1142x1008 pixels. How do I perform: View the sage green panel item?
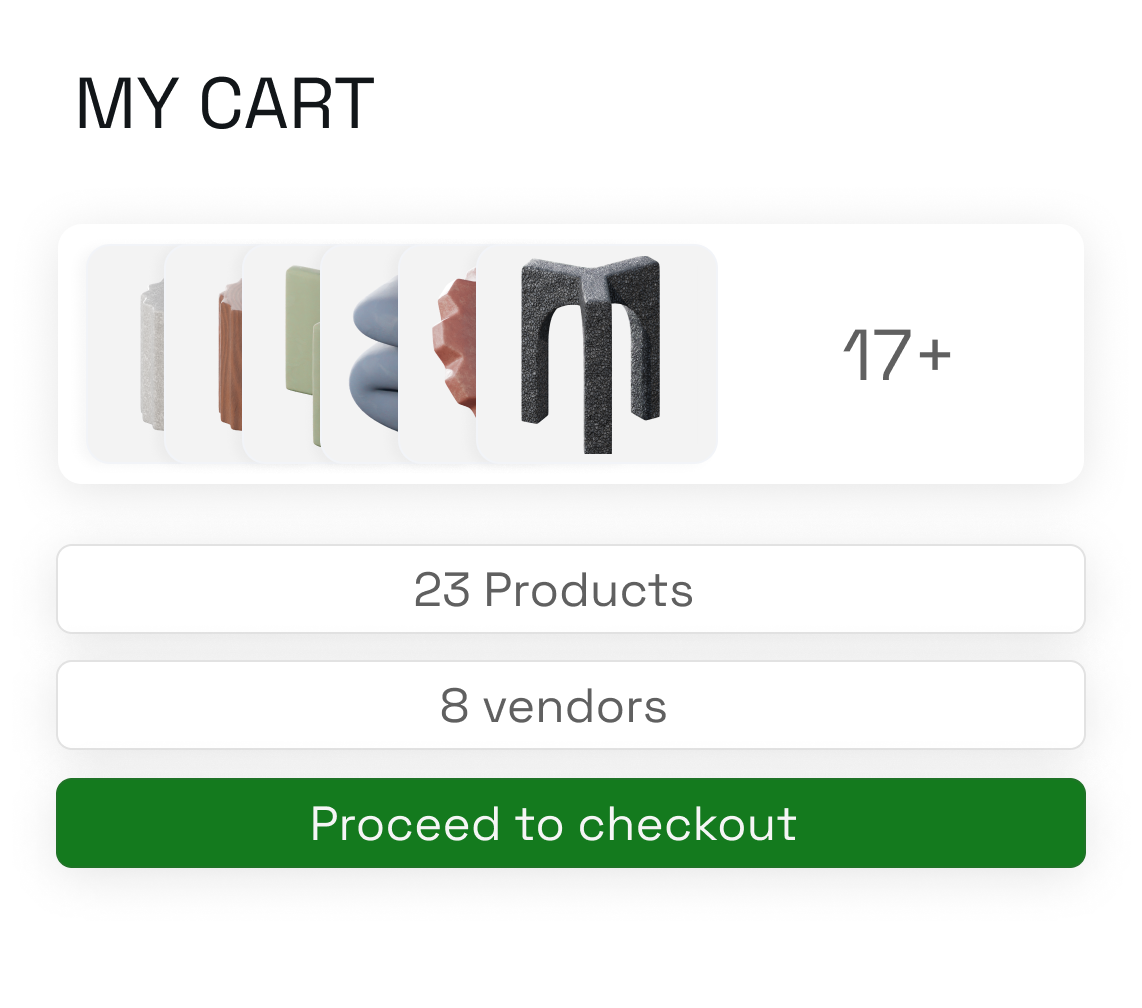(281, 354)
